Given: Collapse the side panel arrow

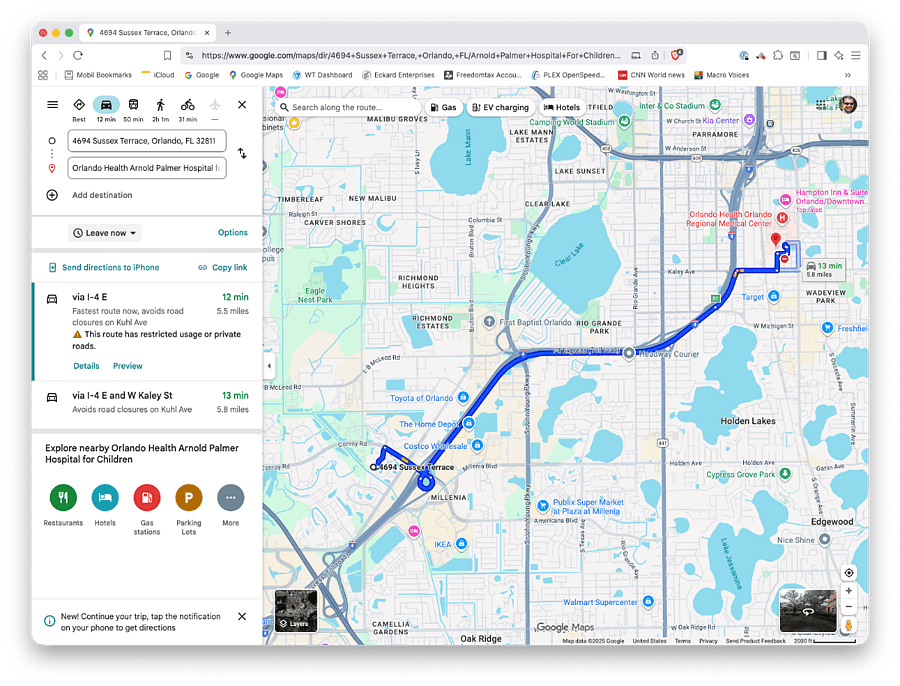Looking at the screenshot, I should pos(269,366).
